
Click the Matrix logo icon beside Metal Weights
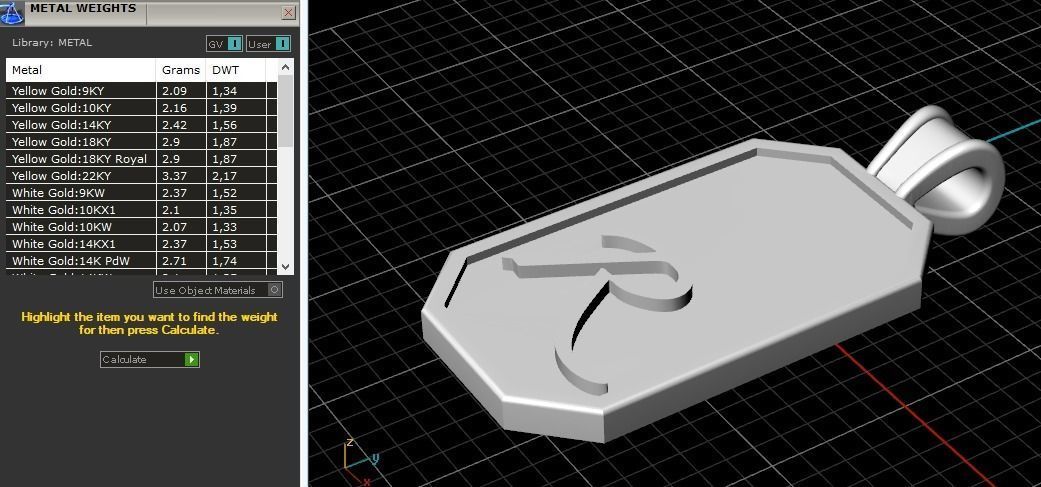[x=12, y=13]
